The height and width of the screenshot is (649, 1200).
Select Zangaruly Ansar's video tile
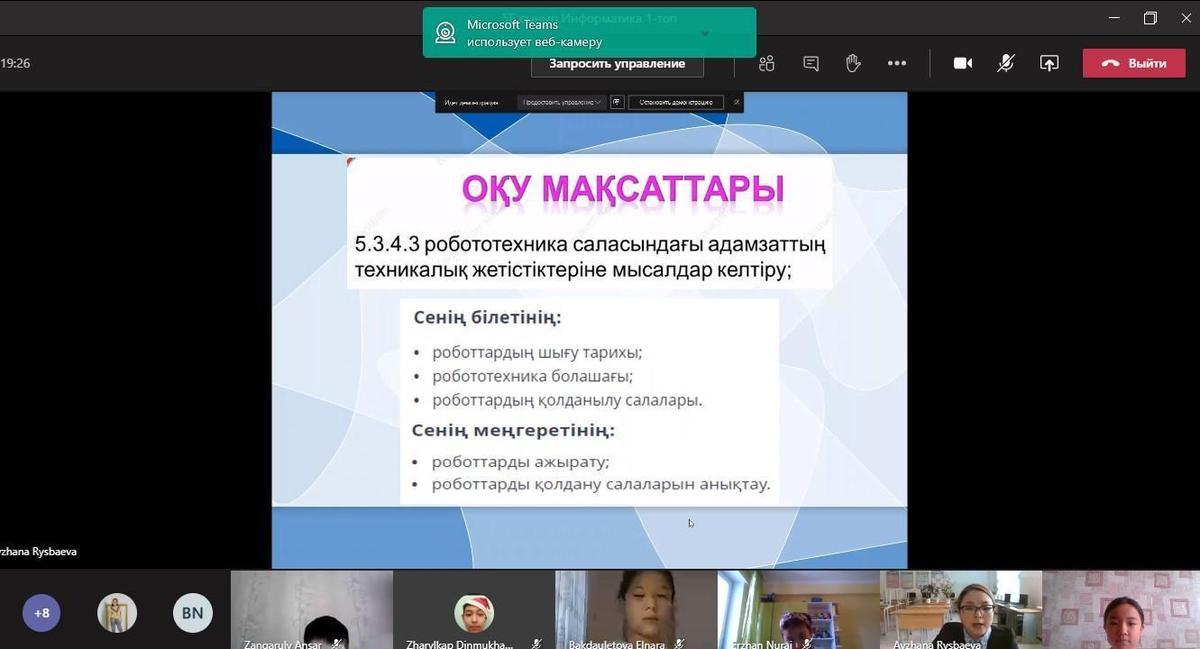click(311, 610)
